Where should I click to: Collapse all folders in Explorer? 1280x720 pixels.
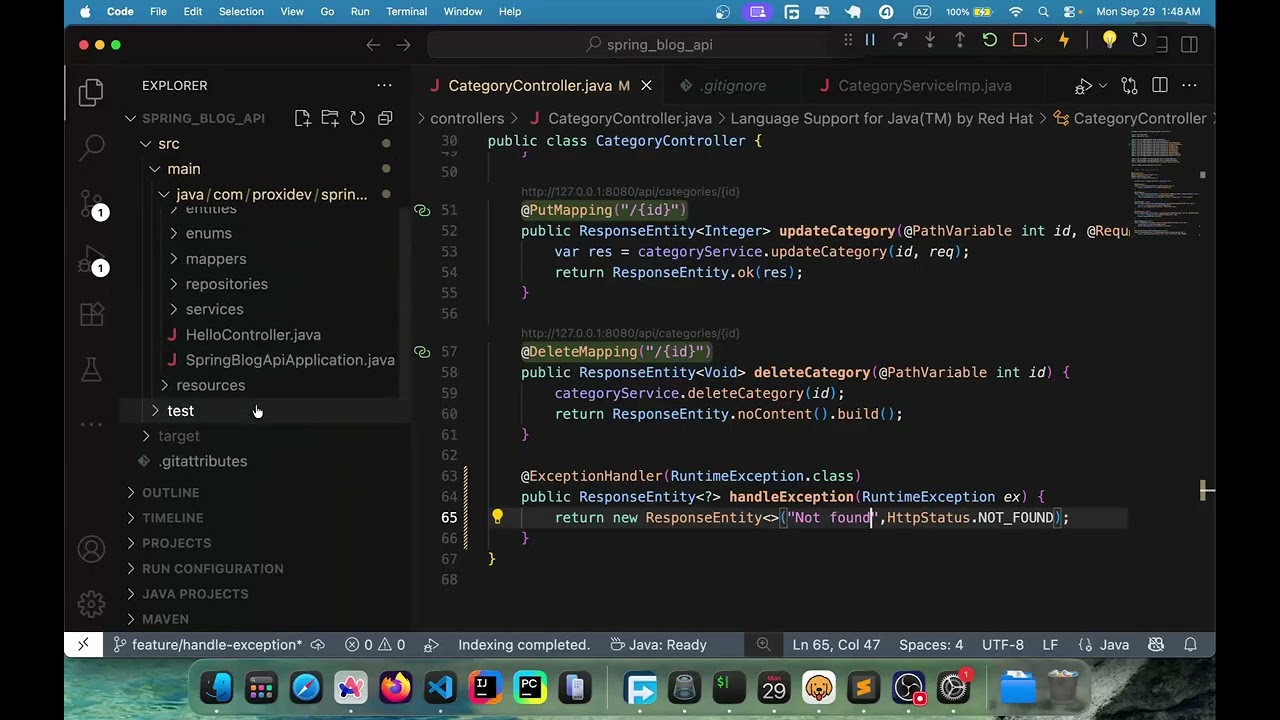(x=385, y=118)
